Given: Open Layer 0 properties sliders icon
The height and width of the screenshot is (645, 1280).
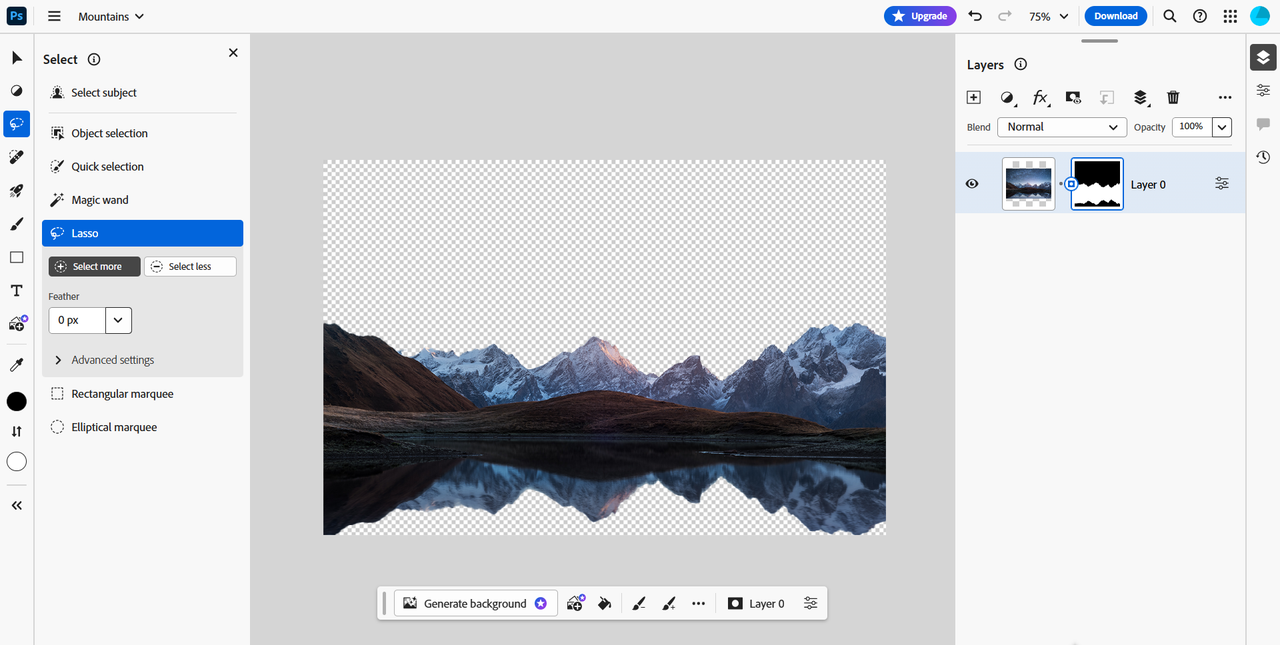Looking at the screenshot, I should tap(1222, 184).
